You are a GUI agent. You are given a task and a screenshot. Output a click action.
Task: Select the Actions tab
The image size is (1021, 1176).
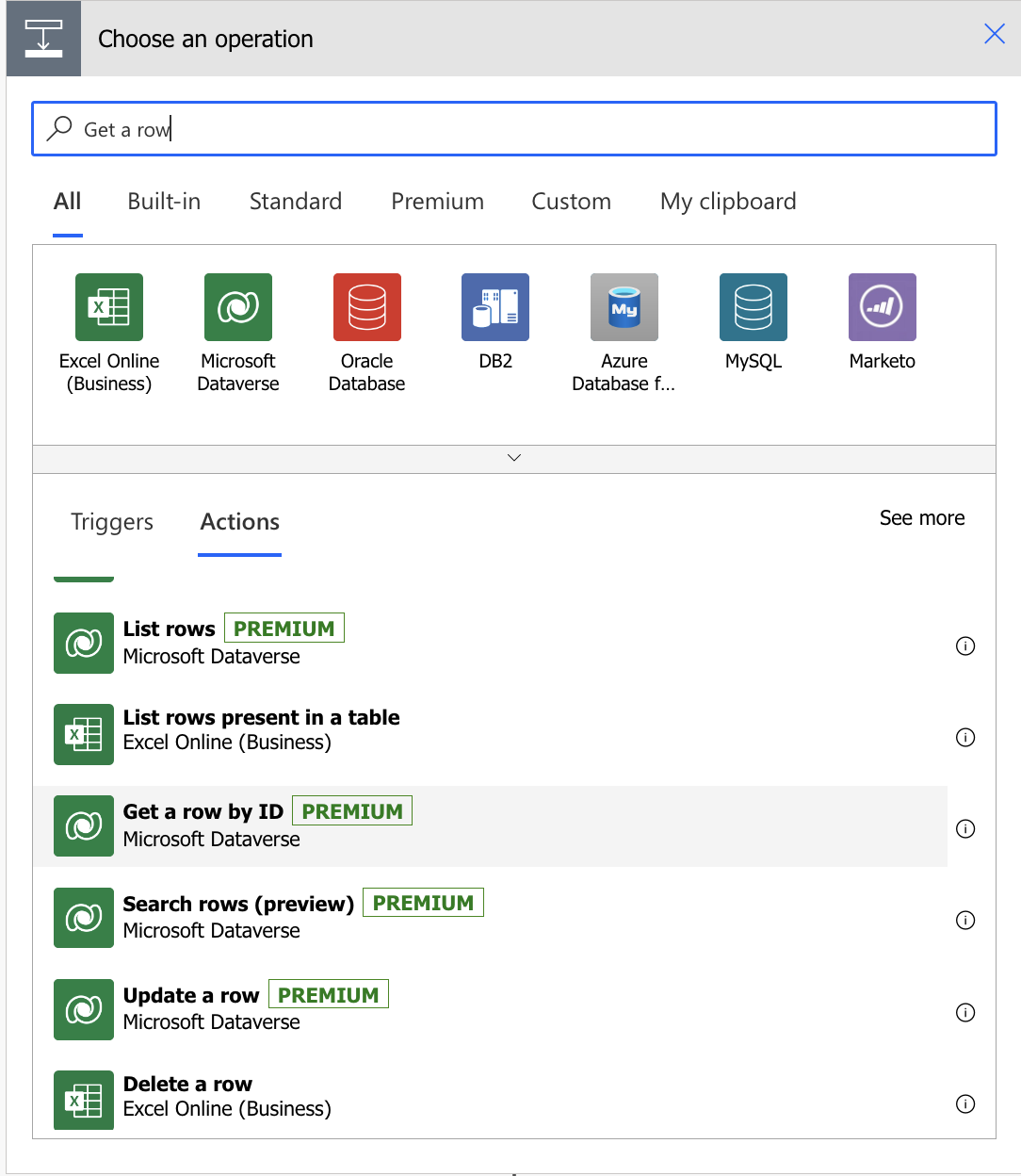(x=240, y=522)
